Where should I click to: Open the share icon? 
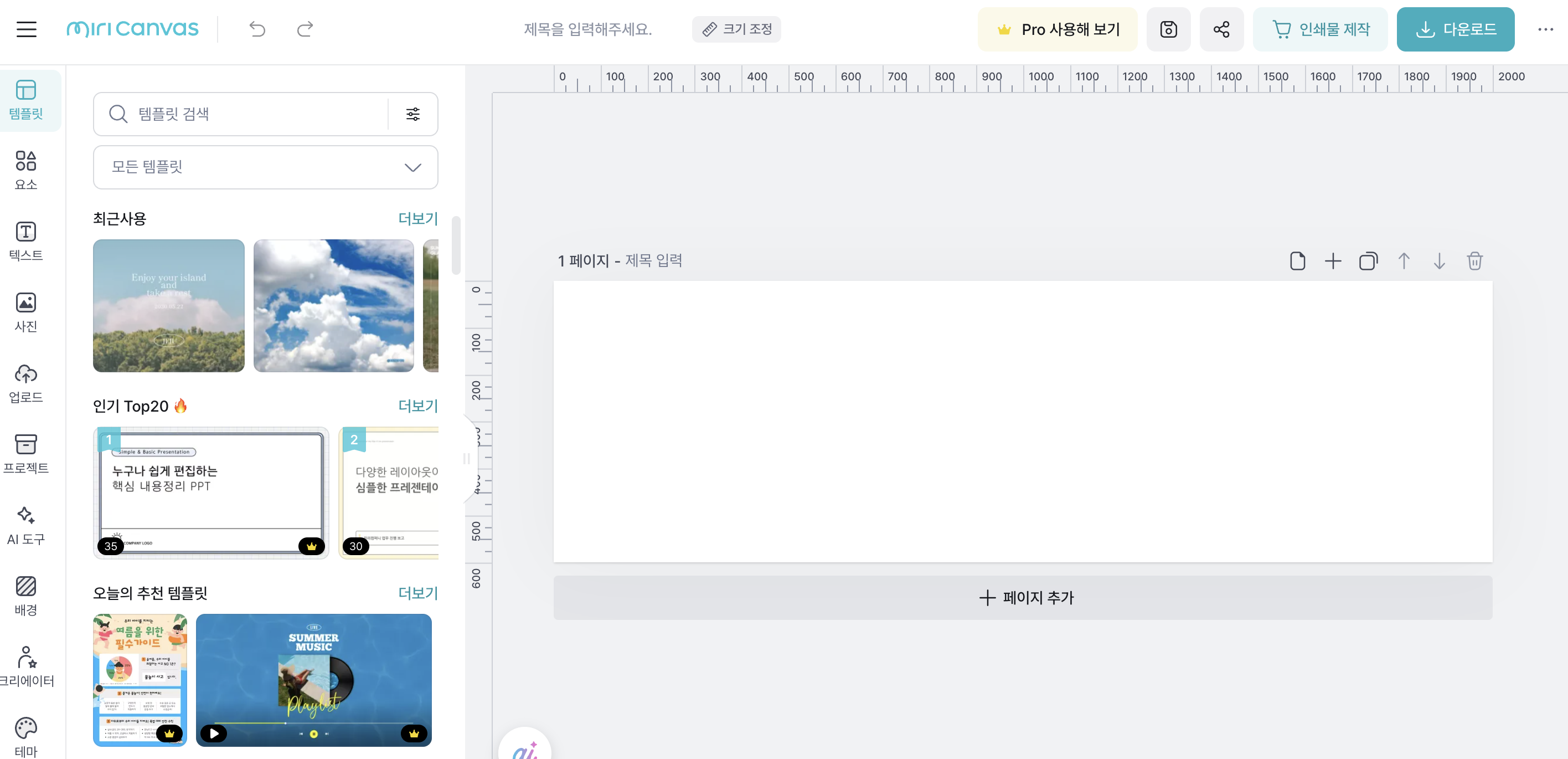point(1221,29)
